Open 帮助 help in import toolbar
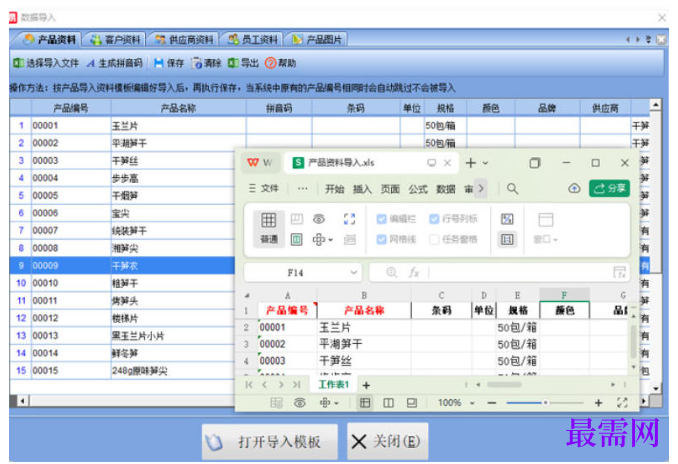 pyautogui.click(x=280, y=63)
